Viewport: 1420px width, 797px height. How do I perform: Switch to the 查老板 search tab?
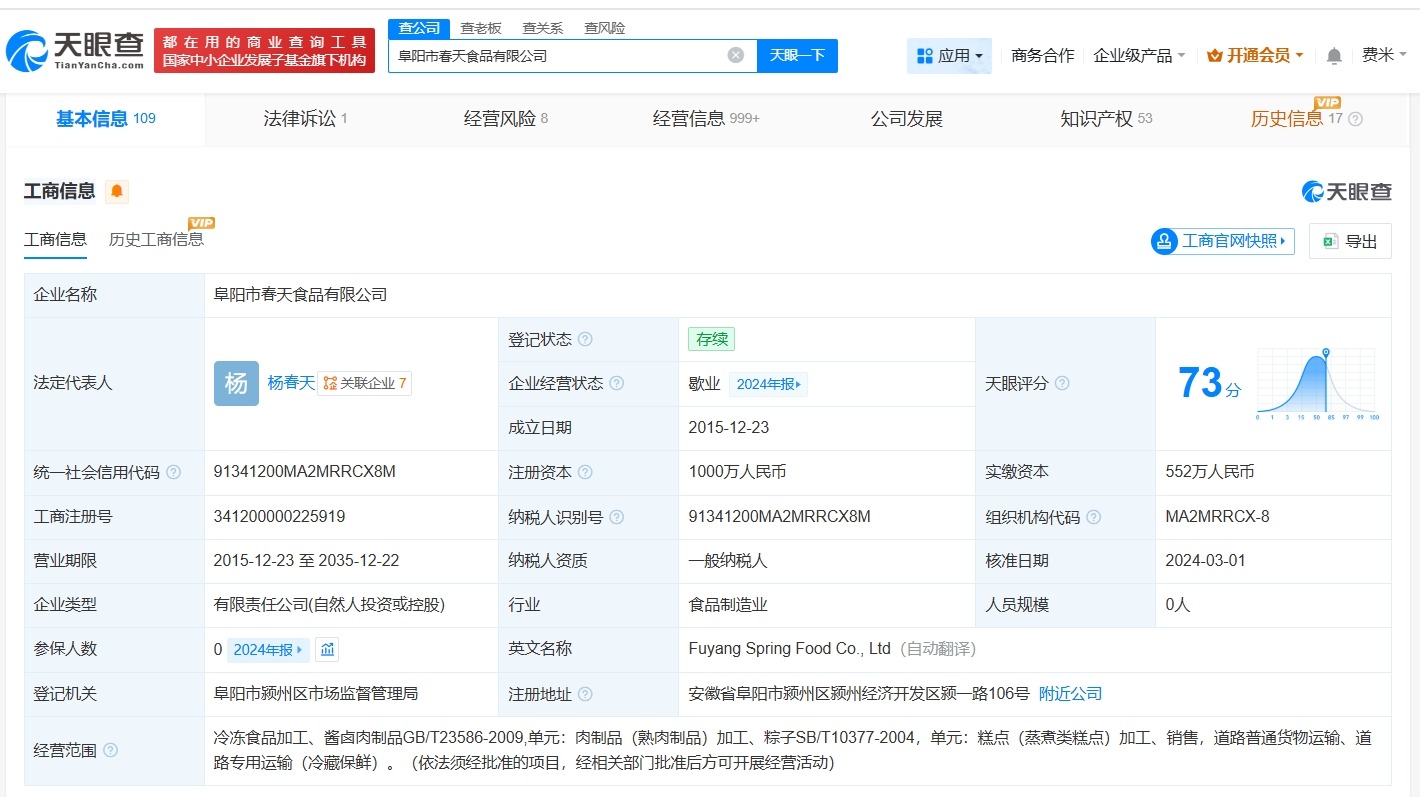[x=481, y=27]
